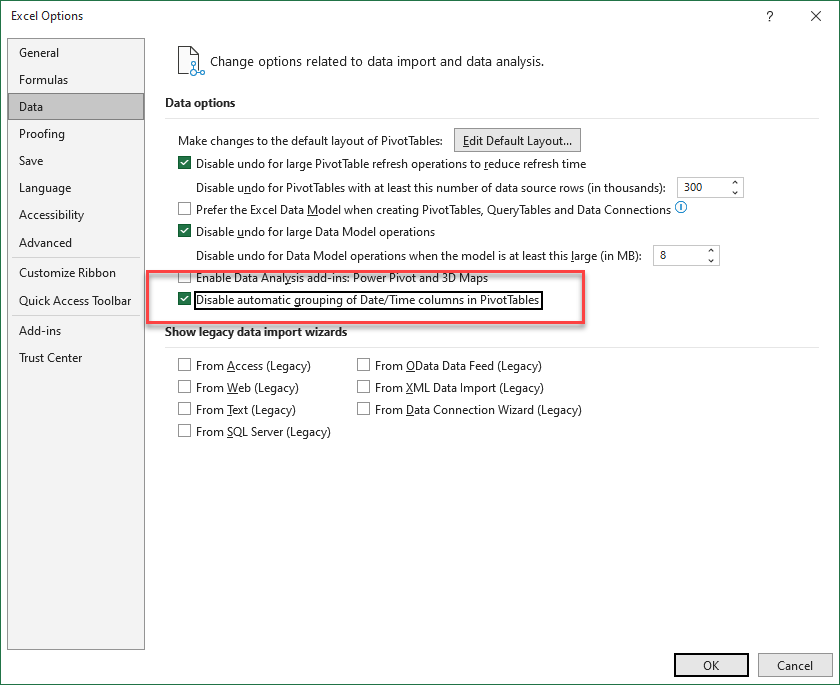
Task: Check From Web (Legacy) import wizard
Action: (184, 388)
